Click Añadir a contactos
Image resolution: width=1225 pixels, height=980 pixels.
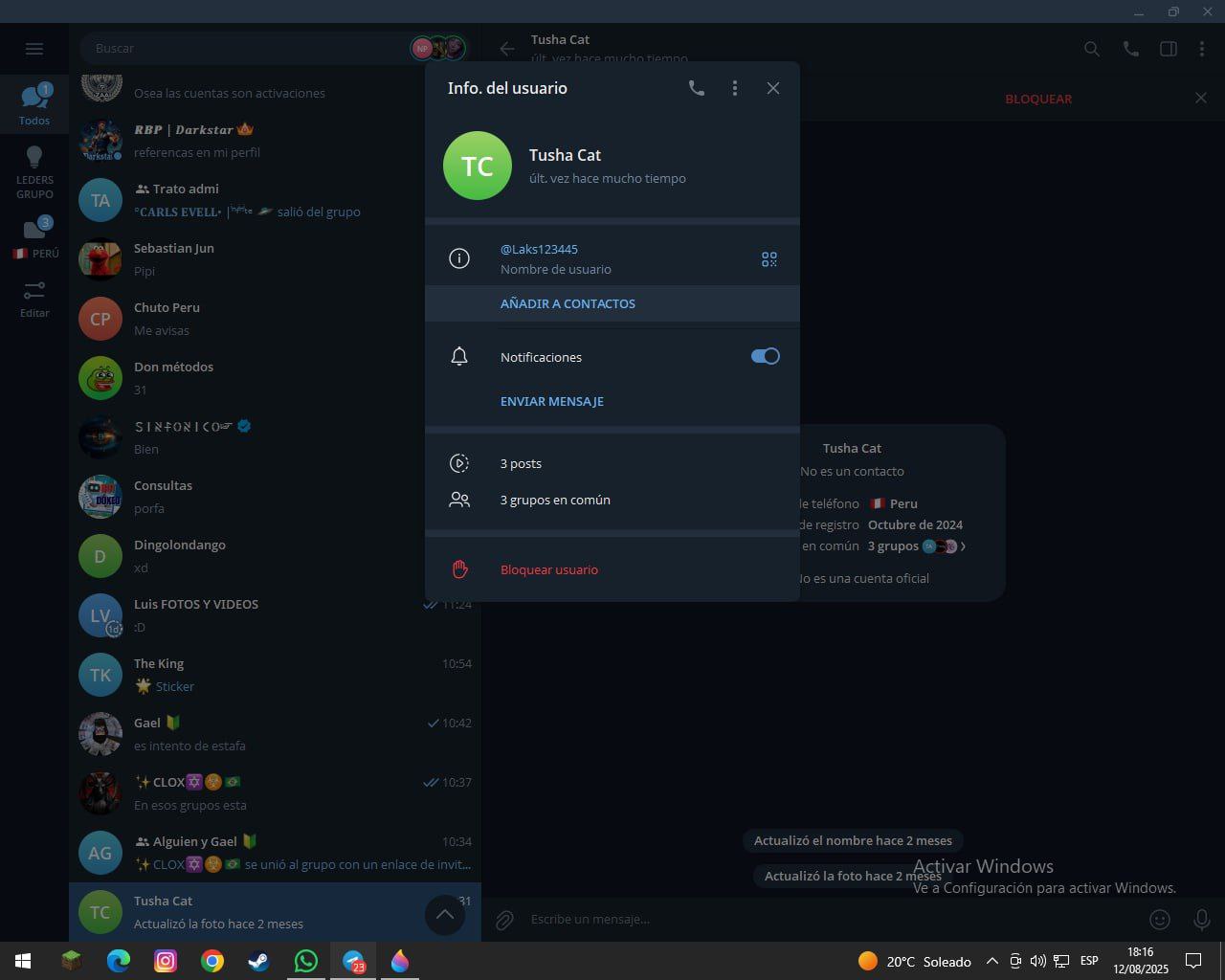(568, 303)
